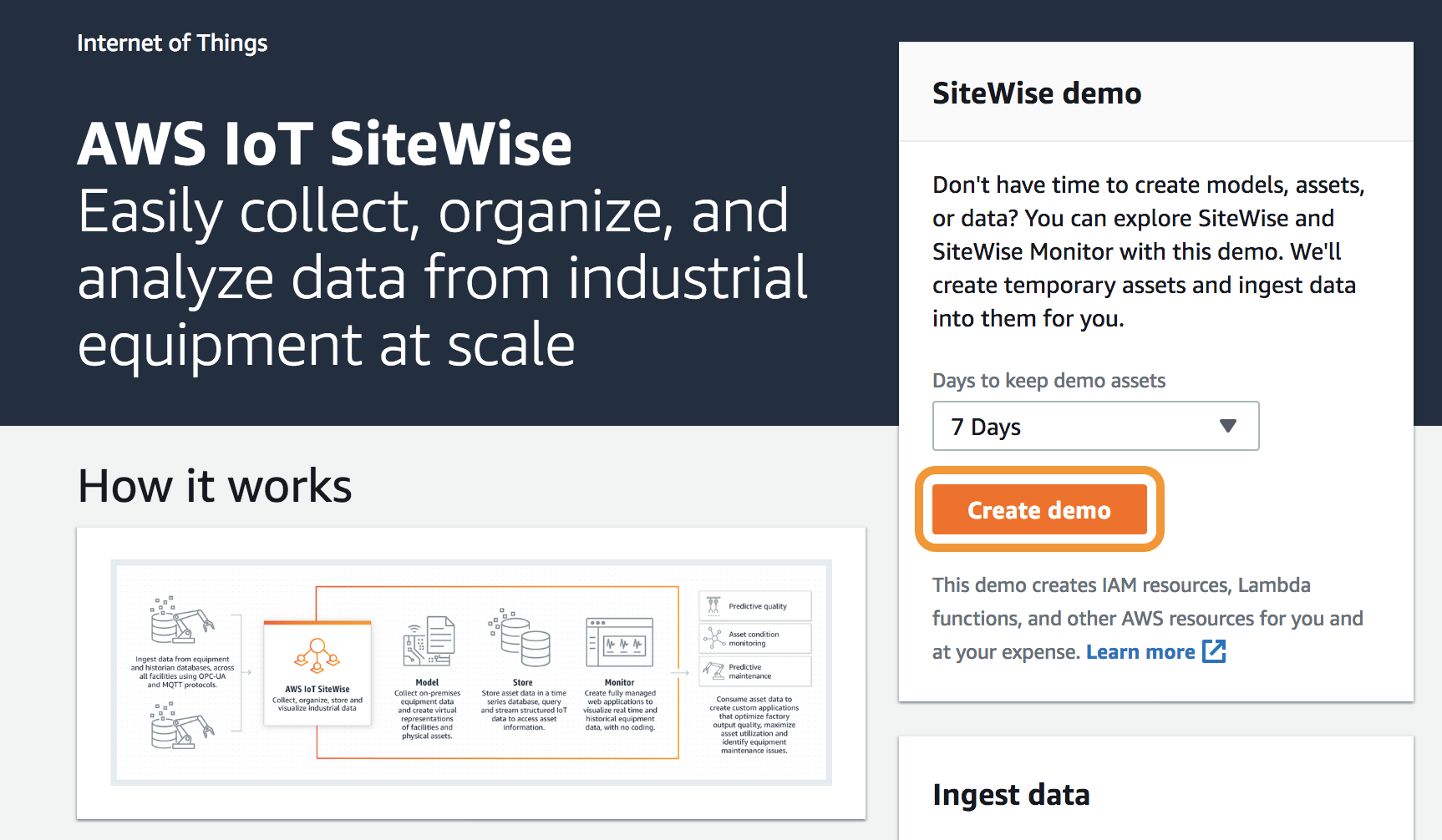
Task: Click the How it works heading
Action: [215, 485]
